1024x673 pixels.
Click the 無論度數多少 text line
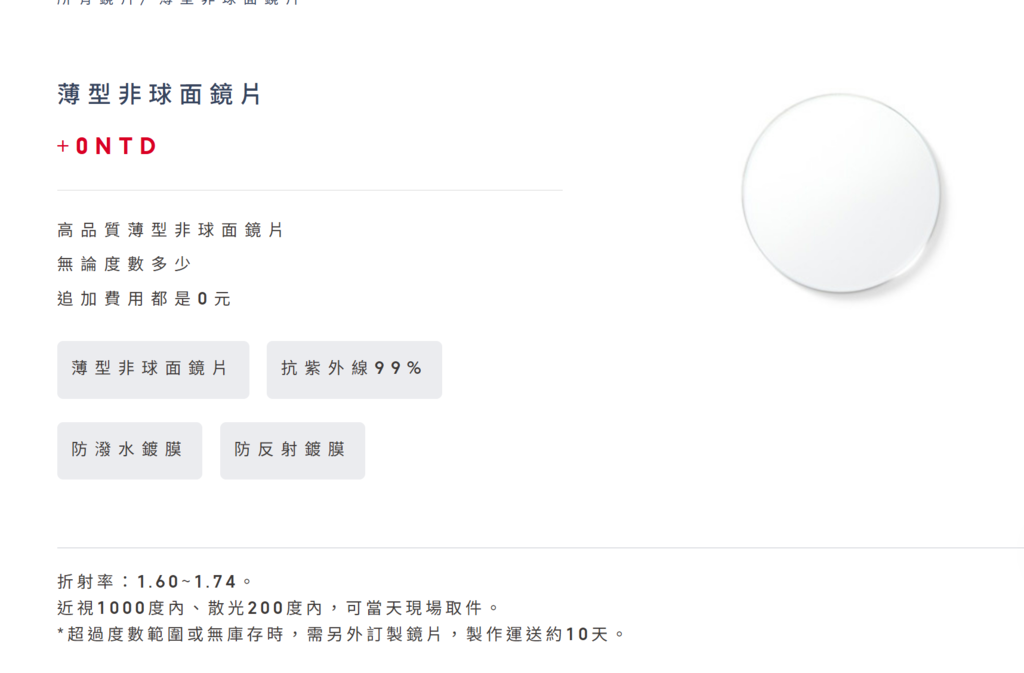[x=123, y=264]
